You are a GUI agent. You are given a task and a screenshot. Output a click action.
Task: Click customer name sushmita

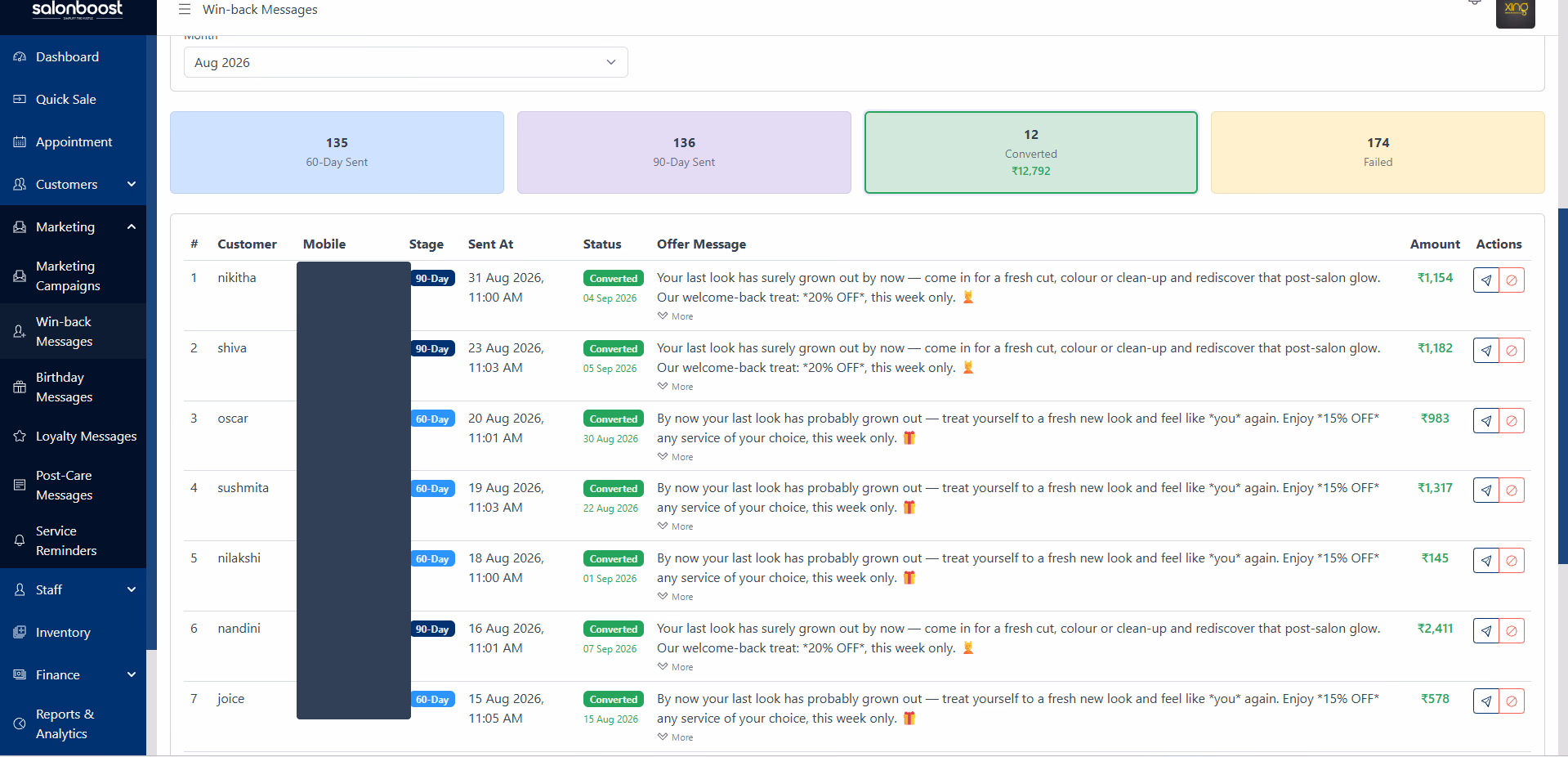[x=243, y=488]
